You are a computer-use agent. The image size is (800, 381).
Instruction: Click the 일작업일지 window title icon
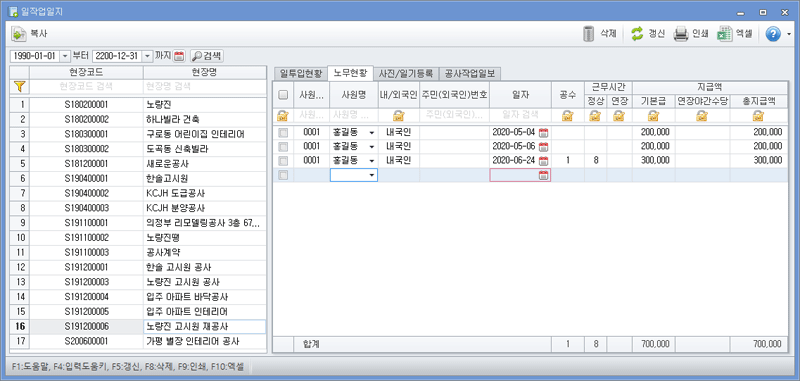click(x=14, y=11)
